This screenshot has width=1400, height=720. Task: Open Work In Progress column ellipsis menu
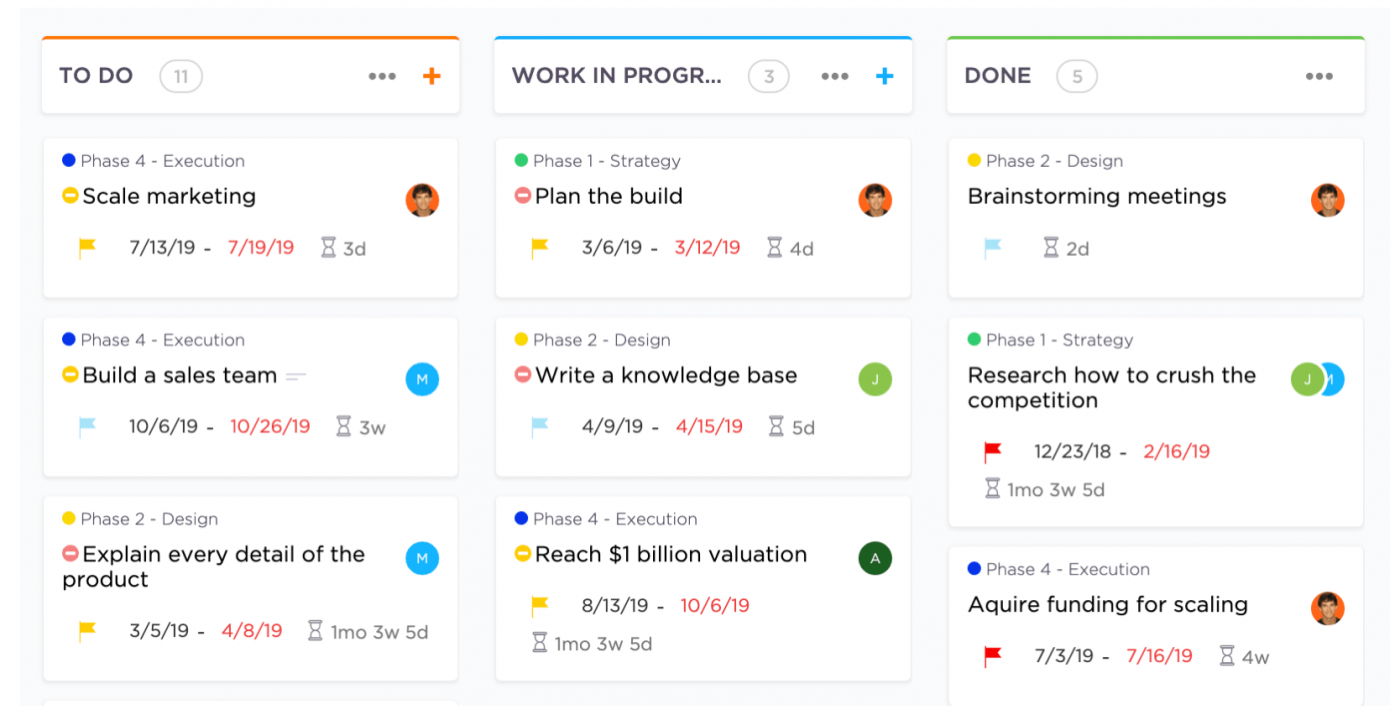835,76
